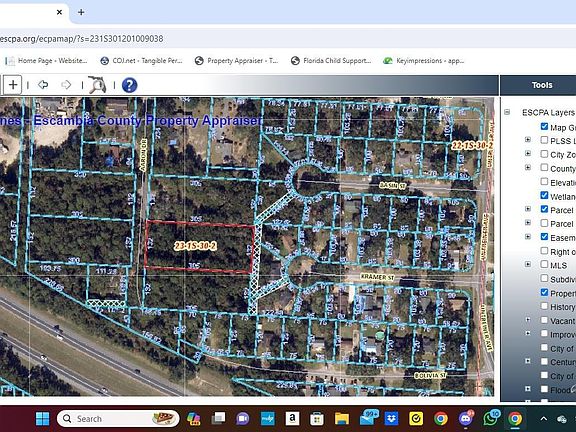
Task: Show hidden system tray icons
Action: (544, 418)
